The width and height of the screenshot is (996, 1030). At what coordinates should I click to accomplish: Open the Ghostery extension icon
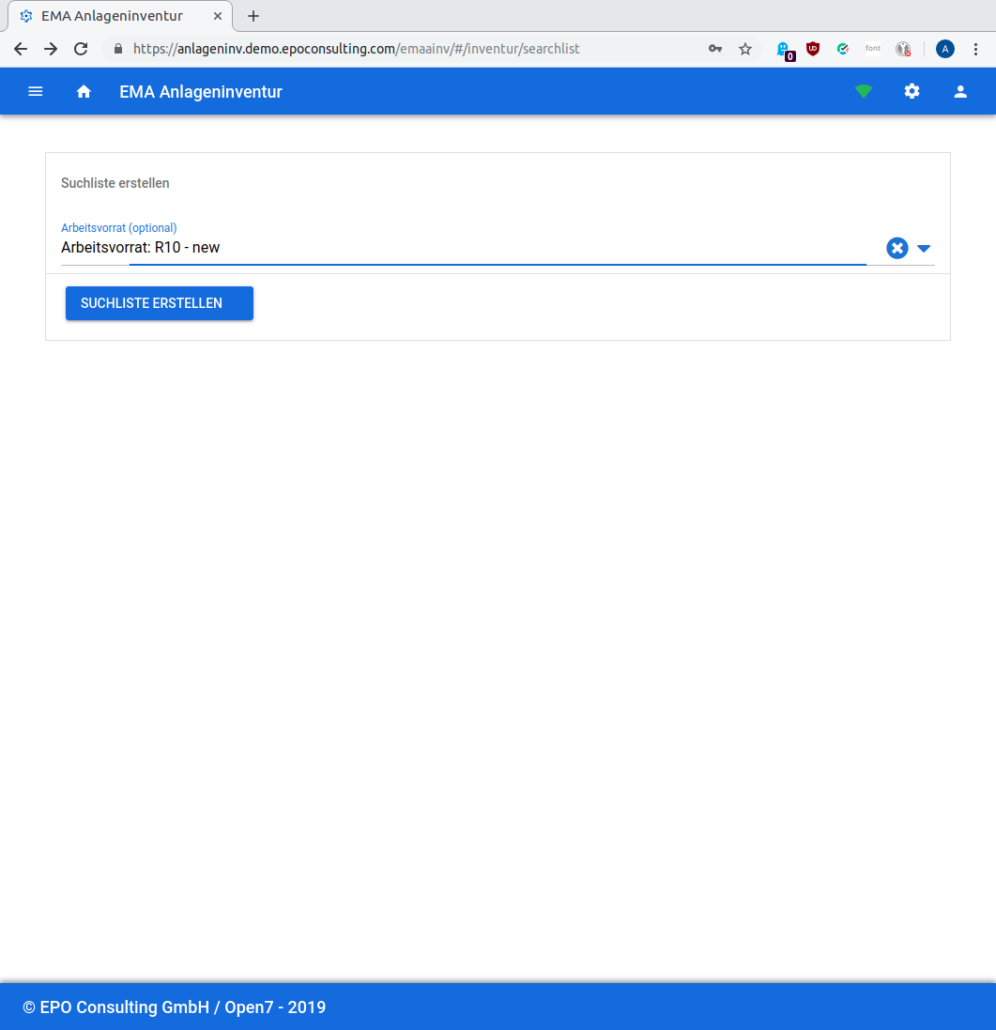[784, 50]
